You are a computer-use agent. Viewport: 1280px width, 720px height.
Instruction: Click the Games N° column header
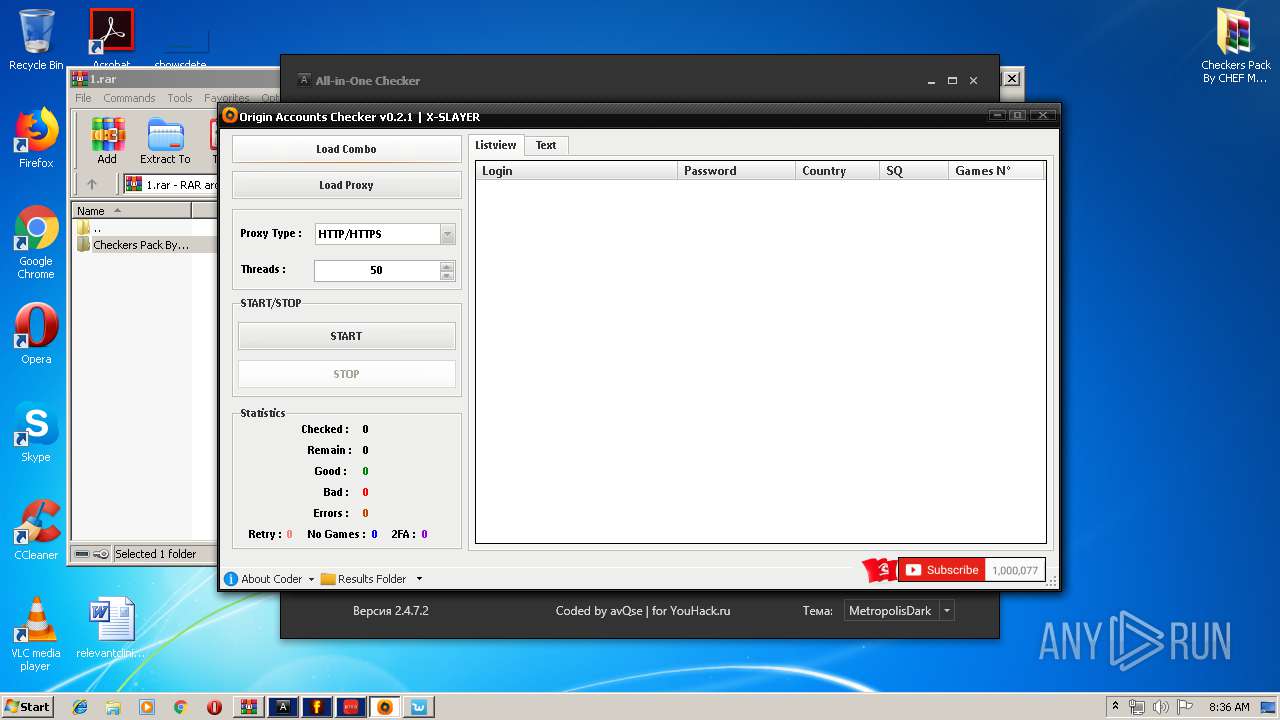click(996, 171)
